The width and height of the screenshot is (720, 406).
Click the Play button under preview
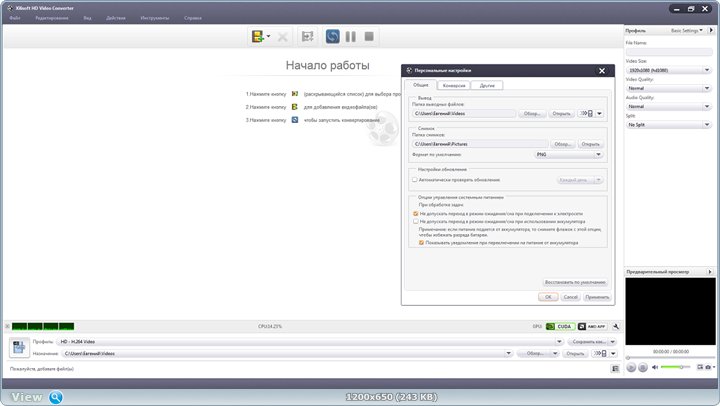tap(631, 367)
